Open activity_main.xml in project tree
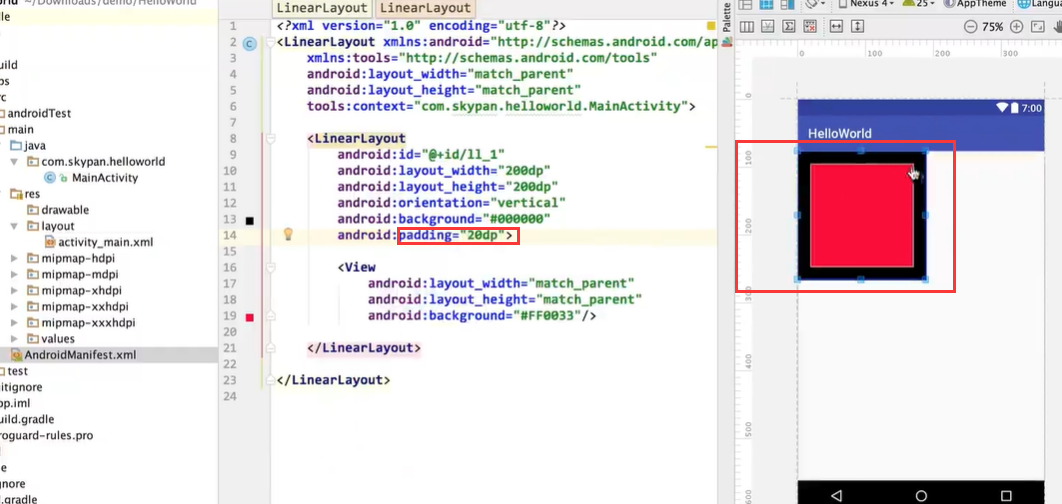 (x=99, y=242)
